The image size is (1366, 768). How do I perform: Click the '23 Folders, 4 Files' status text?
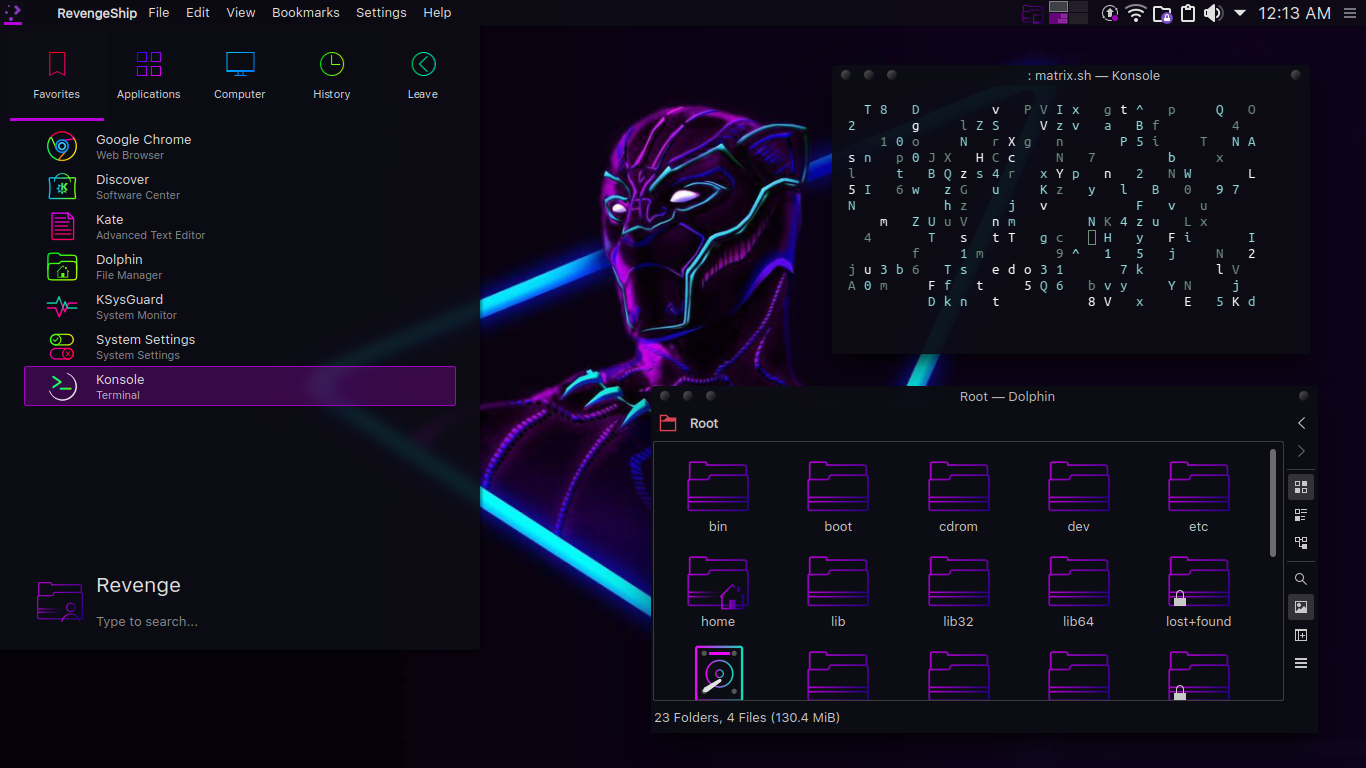point(747,718)
